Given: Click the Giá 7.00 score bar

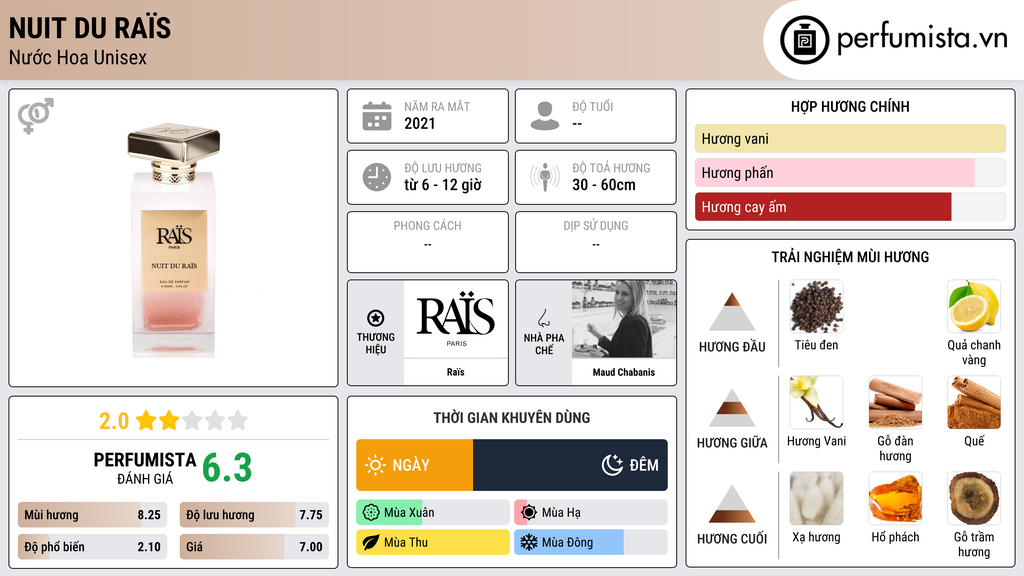Looking at the screenshot, I should click(254, 547).
